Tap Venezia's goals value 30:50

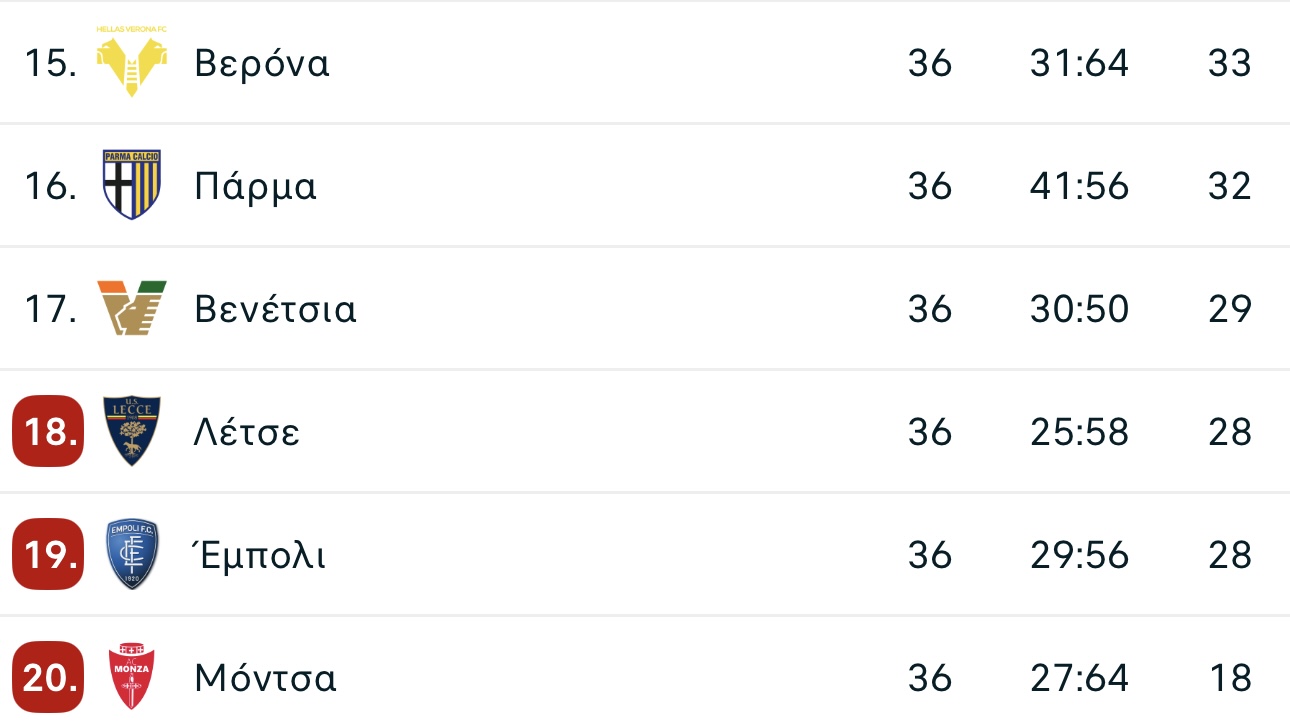coord(1079,309)
